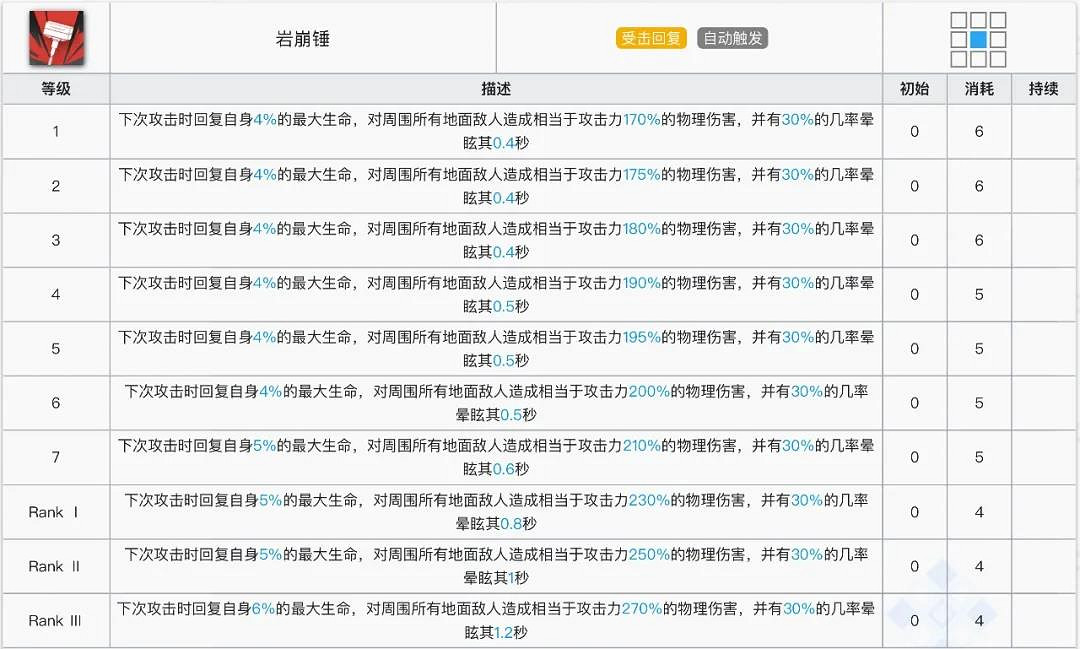Select the 等级 header tab

click(x=55, y=89)
